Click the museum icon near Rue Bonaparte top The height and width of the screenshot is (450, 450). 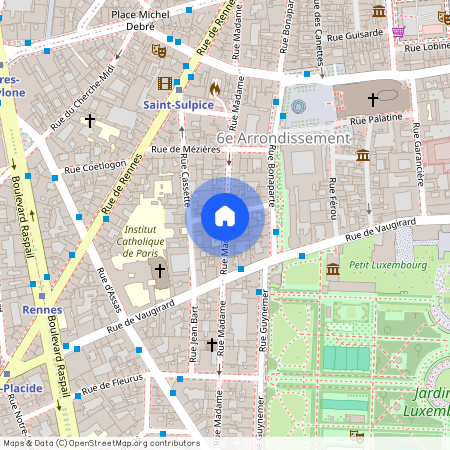click(379, 12)
